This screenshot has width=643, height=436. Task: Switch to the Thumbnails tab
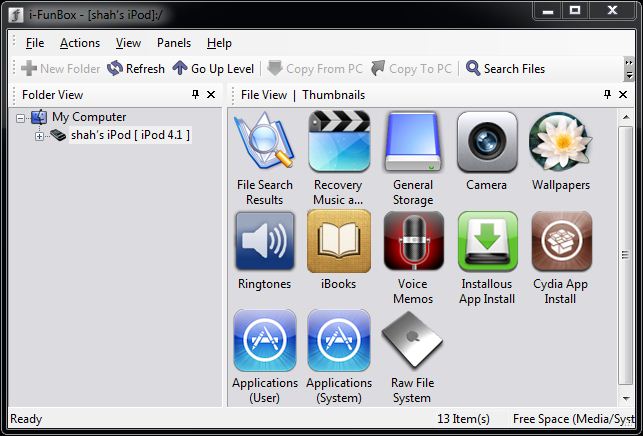pyautogui.click(x=334, y=95)
